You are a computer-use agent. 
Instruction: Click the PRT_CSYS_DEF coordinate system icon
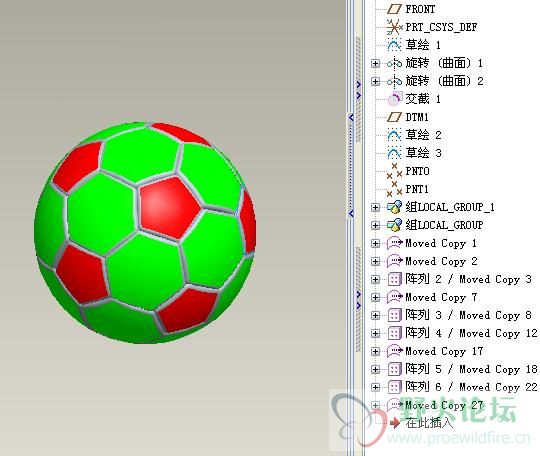394,27
